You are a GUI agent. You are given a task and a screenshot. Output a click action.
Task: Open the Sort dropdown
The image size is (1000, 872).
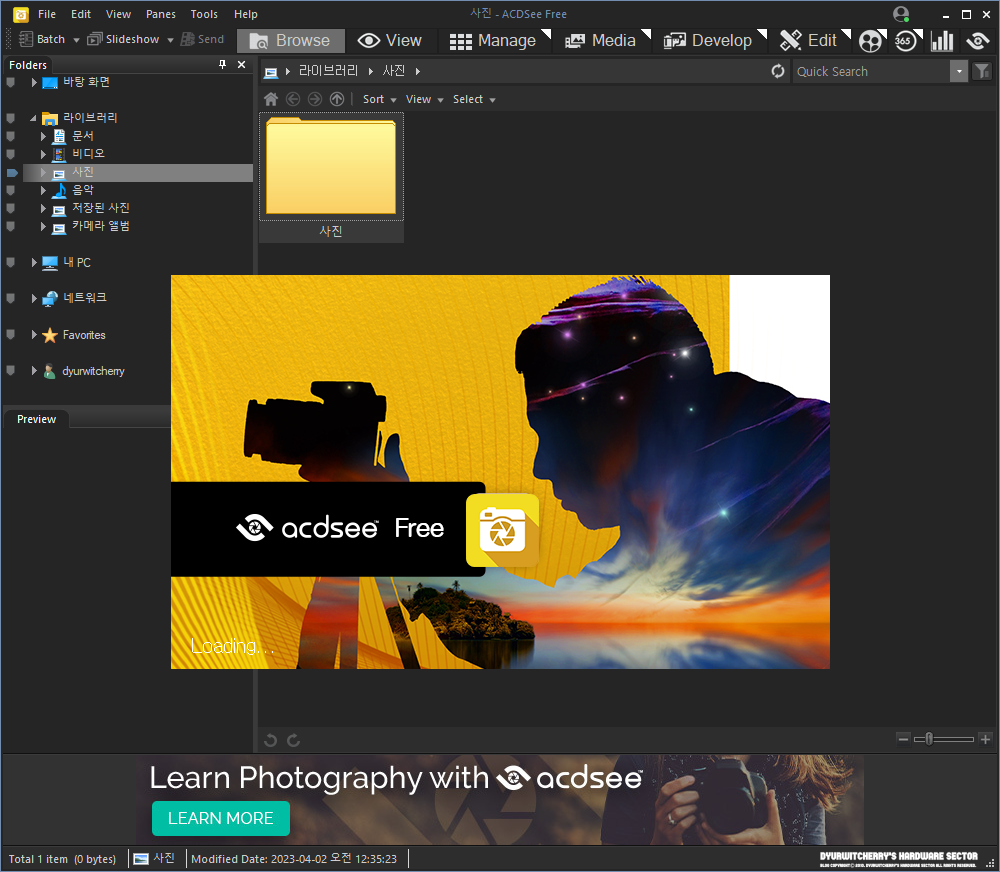pos(379,100)
